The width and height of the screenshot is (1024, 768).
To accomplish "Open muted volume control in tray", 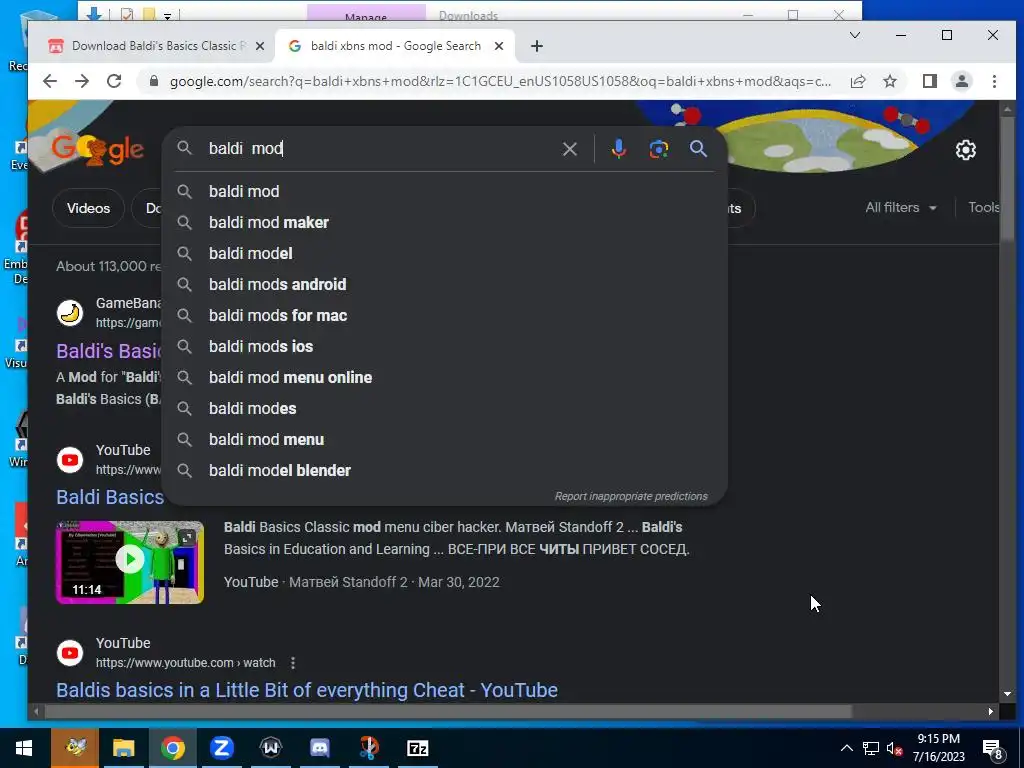I will click(894, 748).
